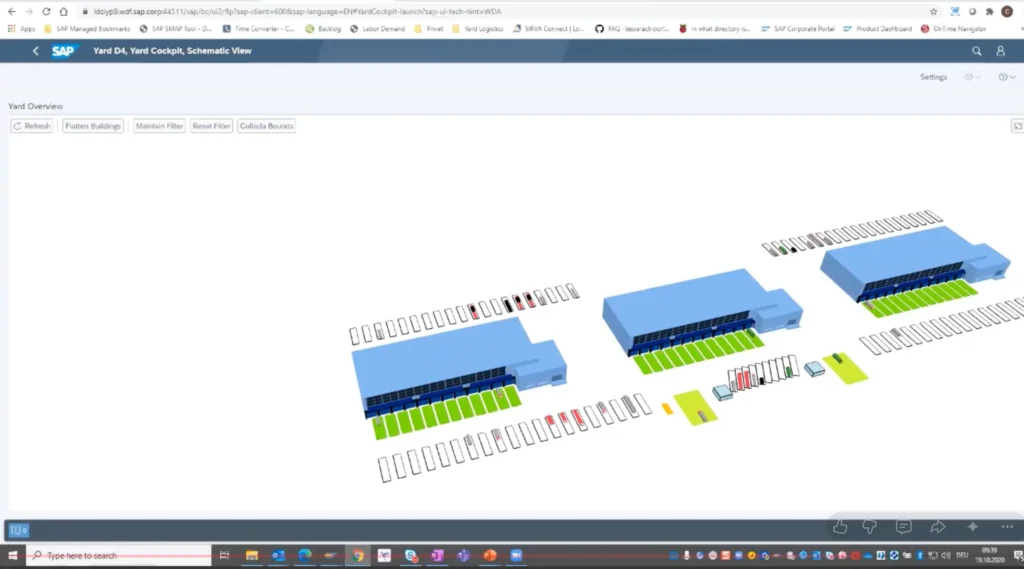
Task: Open the 'In what directory is...' bookmark
Action: click(714, 29)
